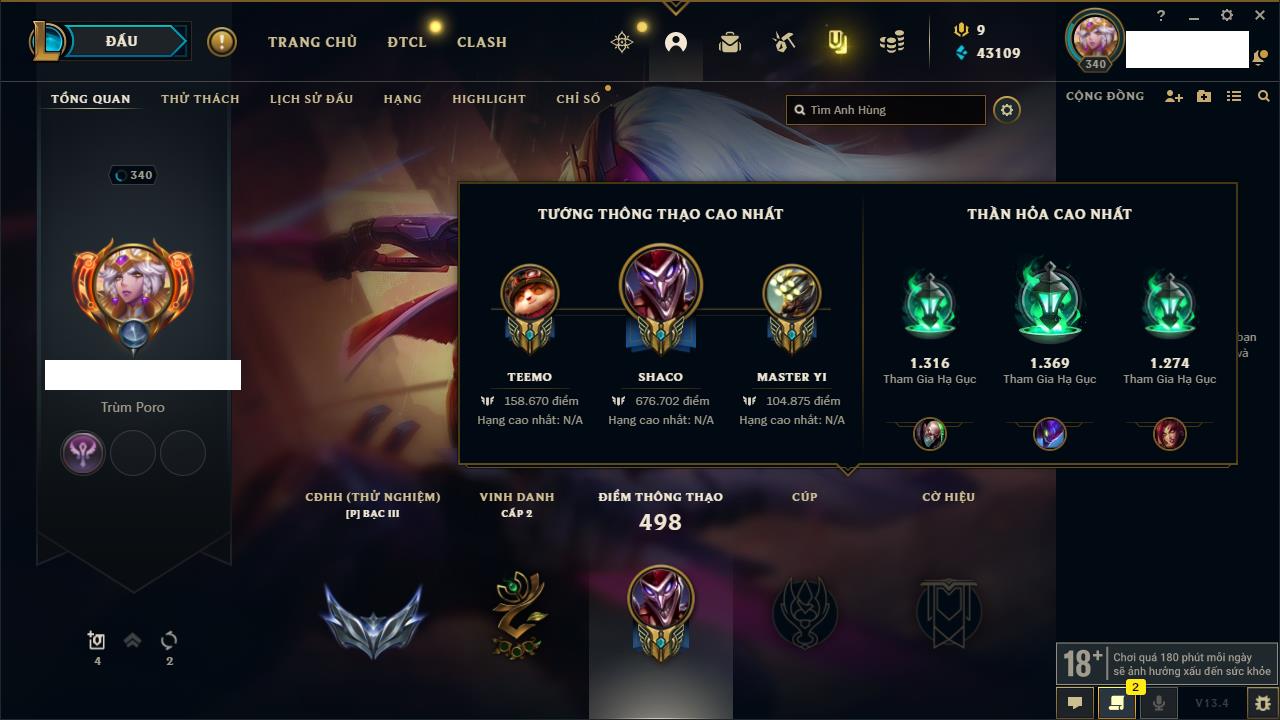
Task: Switch to the Lịch Sử Đấu tab
Action: point(311,99)
